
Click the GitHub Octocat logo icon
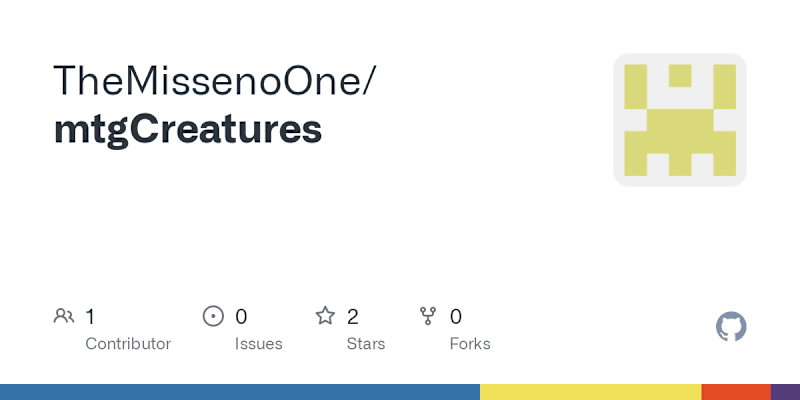[731, 327]
